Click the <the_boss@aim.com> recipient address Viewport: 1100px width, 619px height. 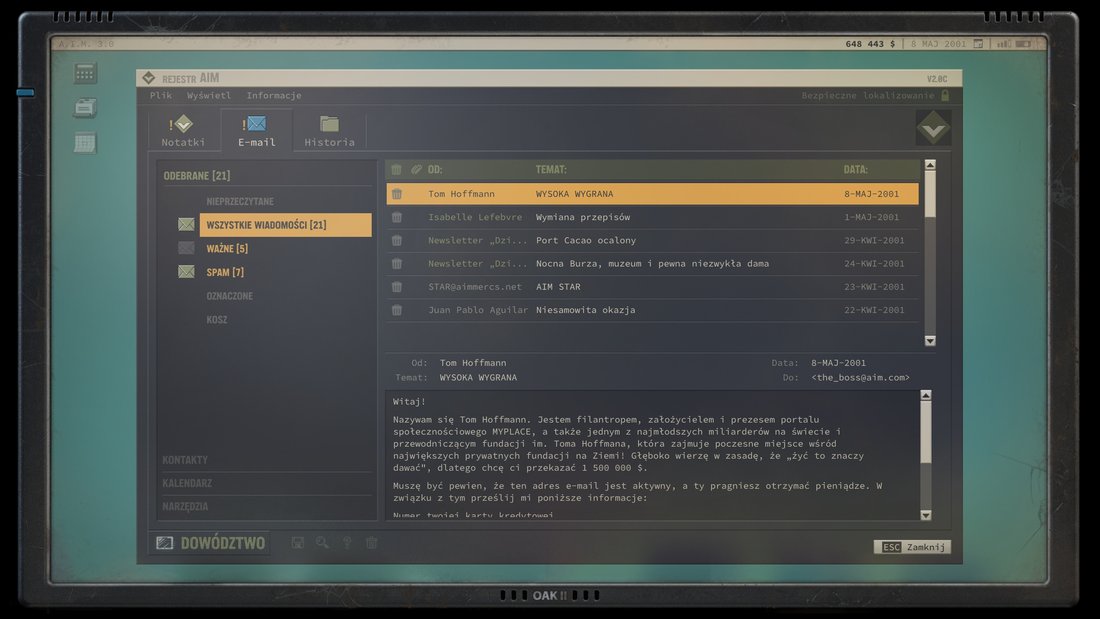[860, 378]
